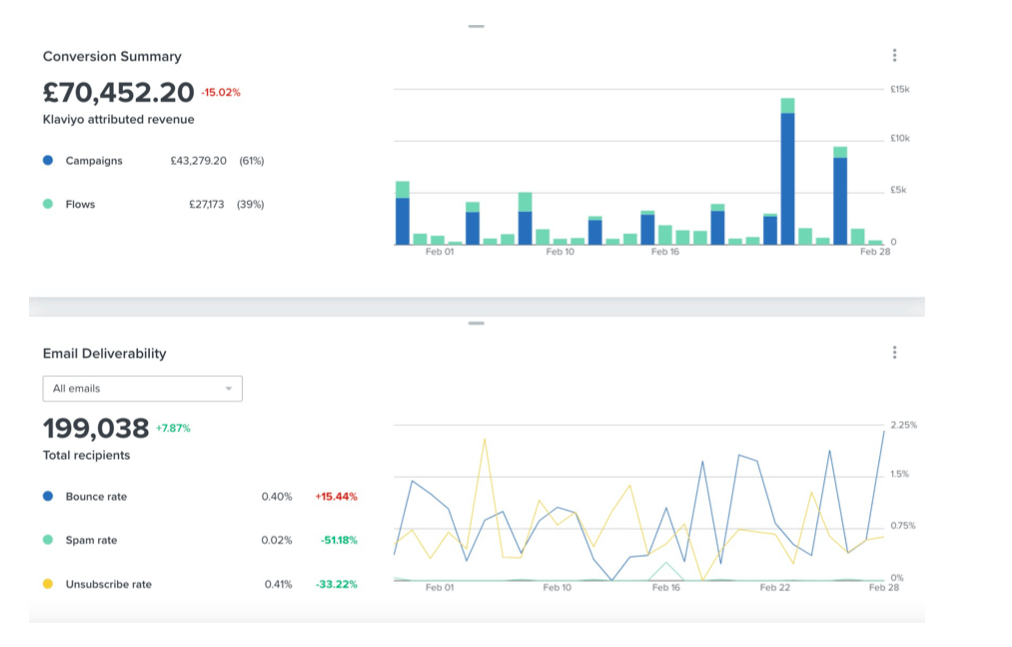Click the 1.5% axis label
Viewport: 1012px width, 647px height.
(900, 474)
